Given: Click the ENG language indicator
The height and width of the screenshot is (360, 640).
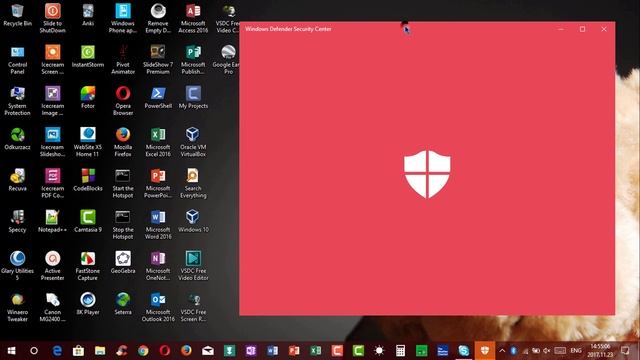Looking at the screenshot, I should click(576, 351).
